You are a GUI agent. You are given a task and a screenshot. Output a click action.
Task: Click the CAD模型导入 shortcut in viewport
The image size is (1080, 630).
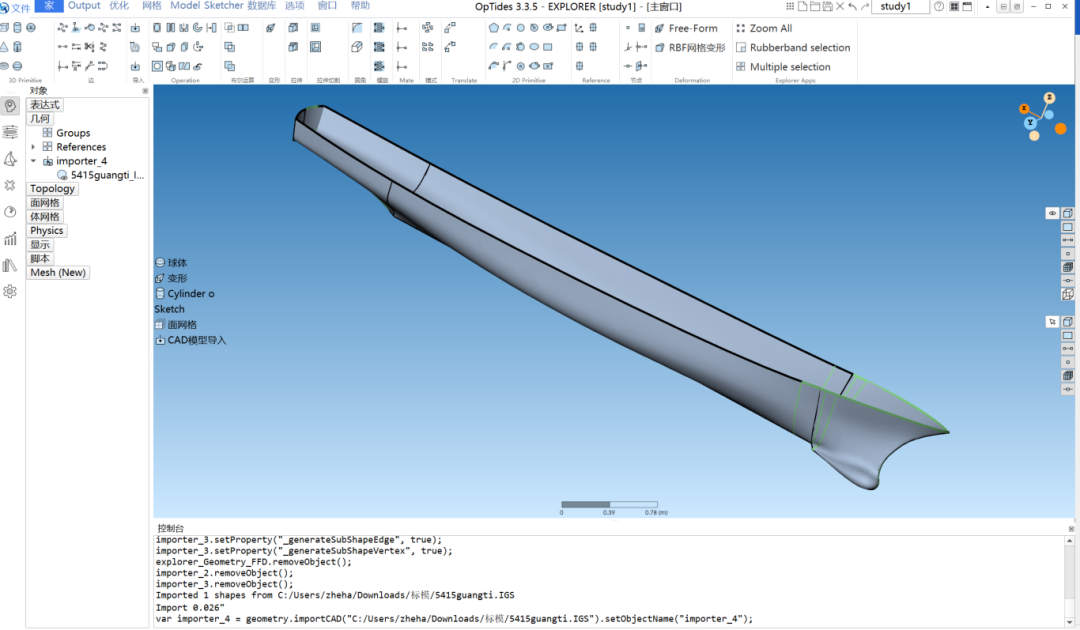tap(191, 340)
